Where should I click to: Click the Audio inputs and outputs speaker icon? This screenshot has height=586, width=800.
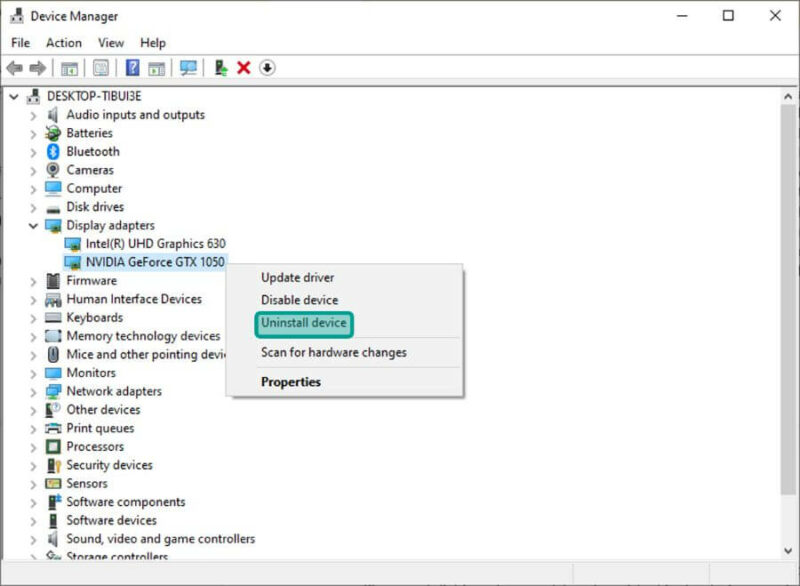point(53,115)
